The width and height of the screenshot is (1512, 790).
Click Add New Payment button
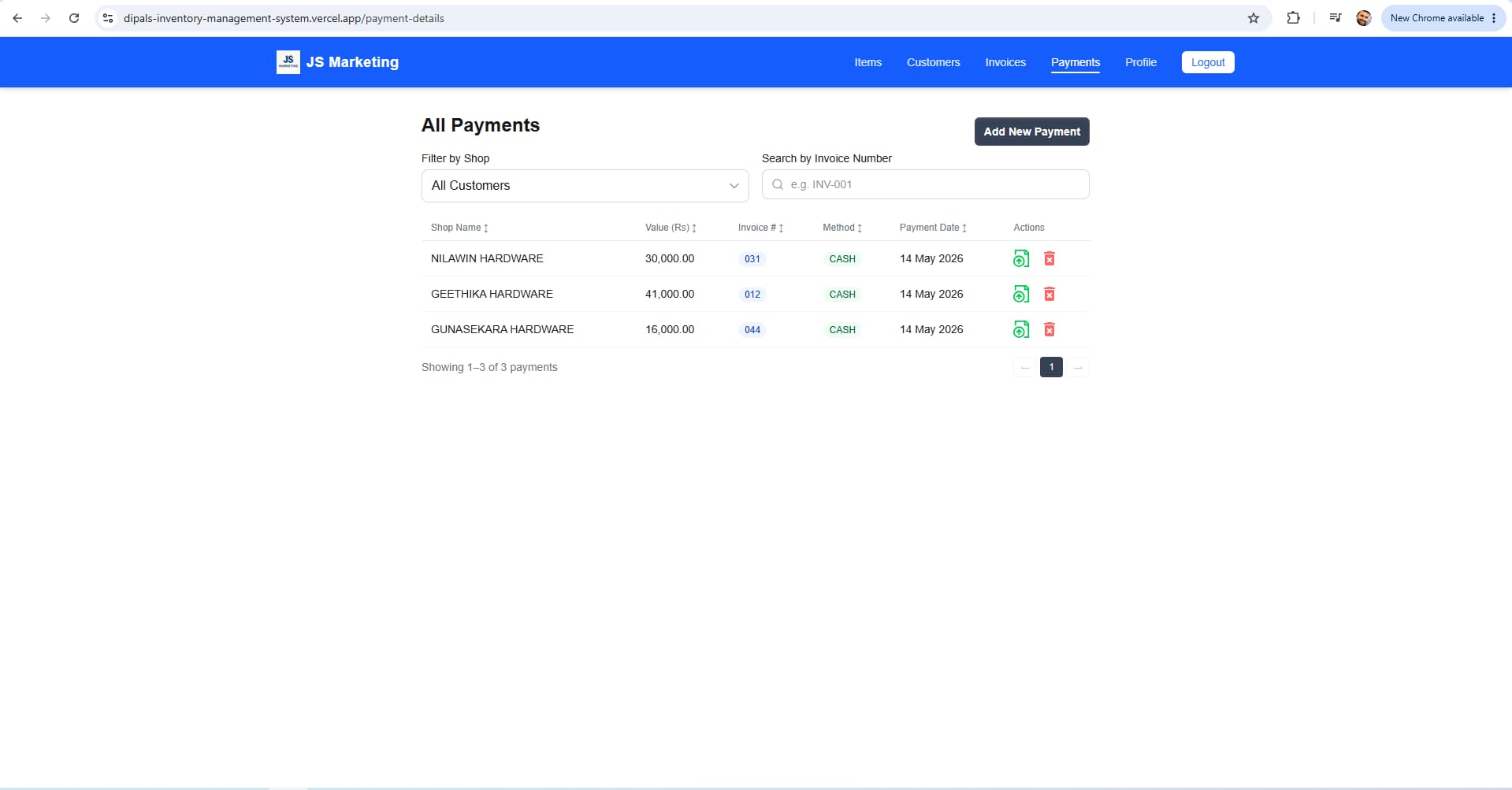click(x=1031, y=132)
